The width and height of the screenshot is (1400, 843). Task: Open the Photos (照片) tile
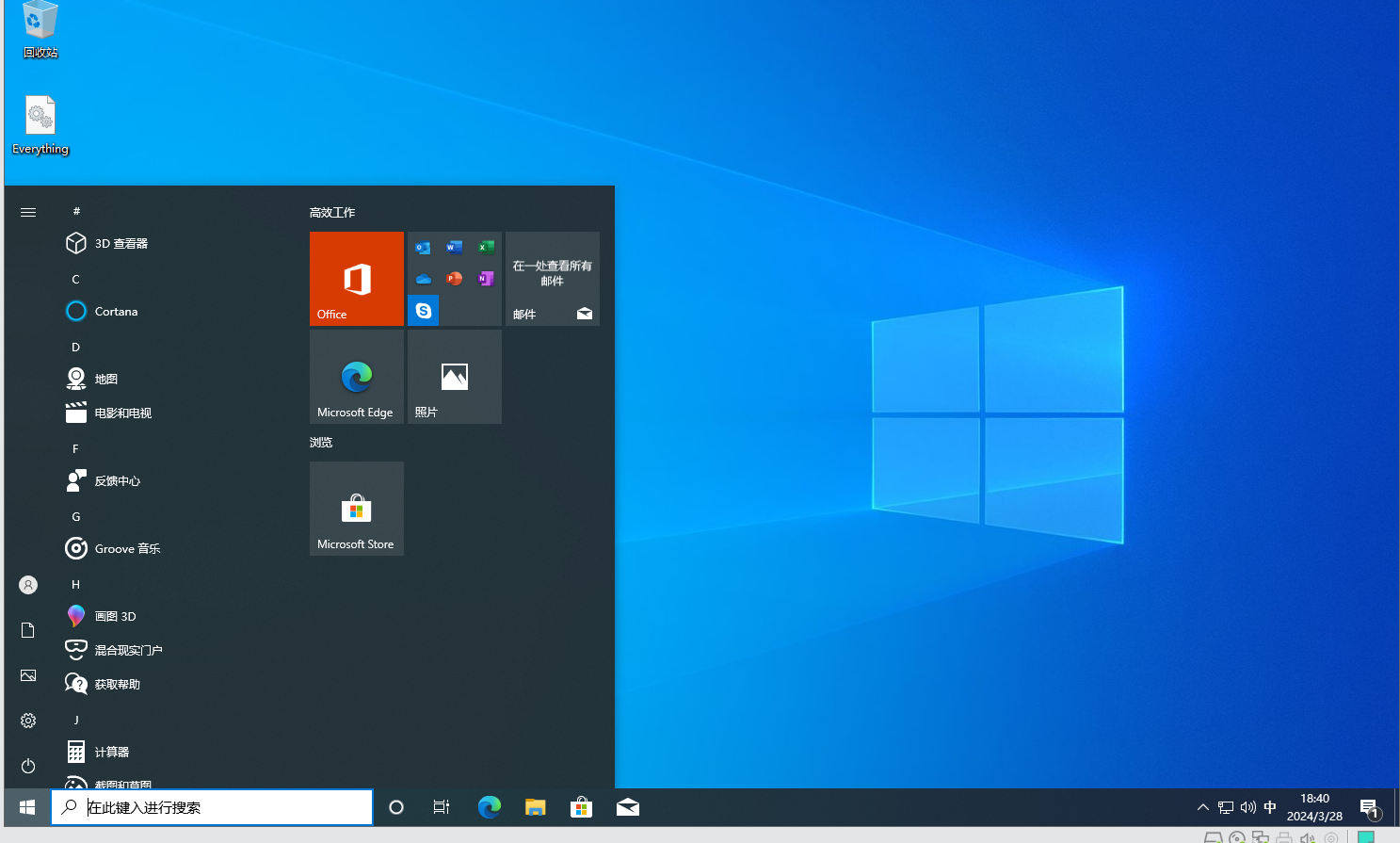click(454, 377)
